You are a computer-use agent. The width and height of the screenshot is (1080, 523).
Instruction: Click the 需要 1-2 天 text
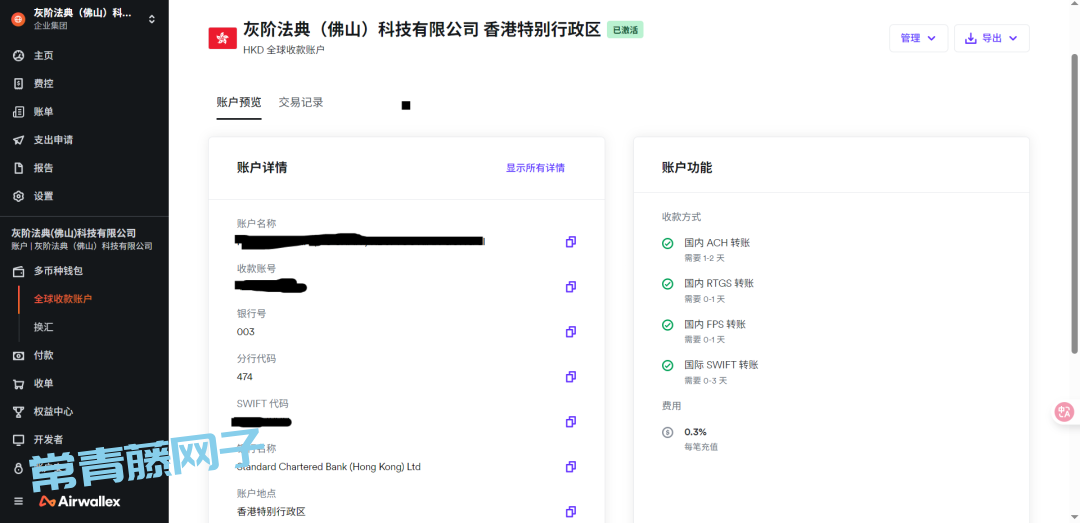(704, 258)
